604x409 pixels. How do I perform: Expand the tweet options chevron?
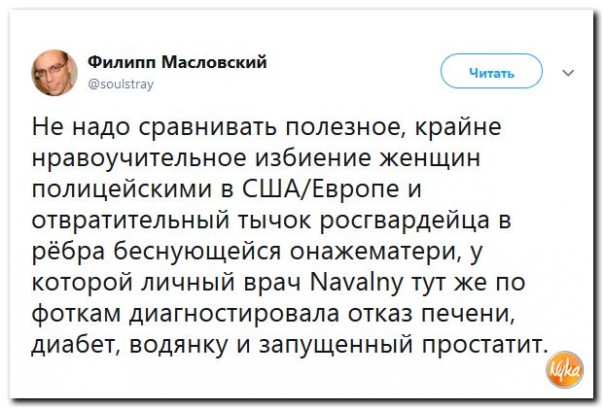click(569, 72)
